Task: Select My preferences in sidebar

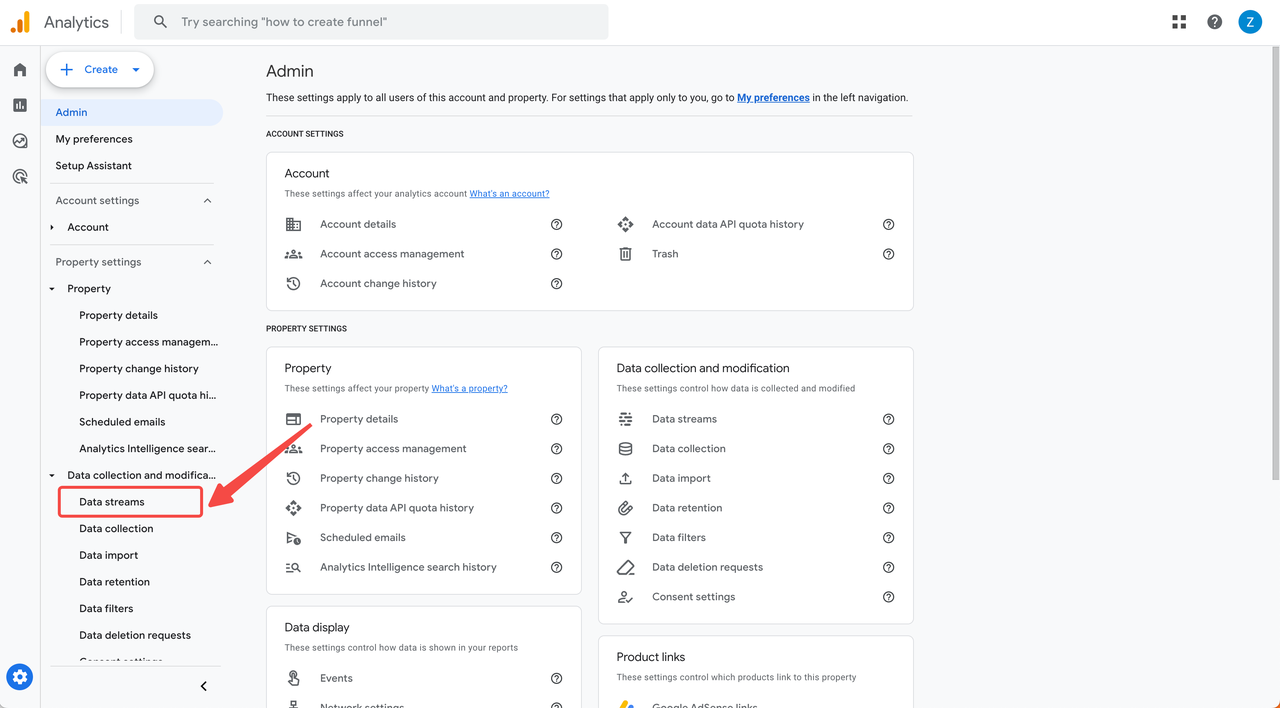Action: 94,139
